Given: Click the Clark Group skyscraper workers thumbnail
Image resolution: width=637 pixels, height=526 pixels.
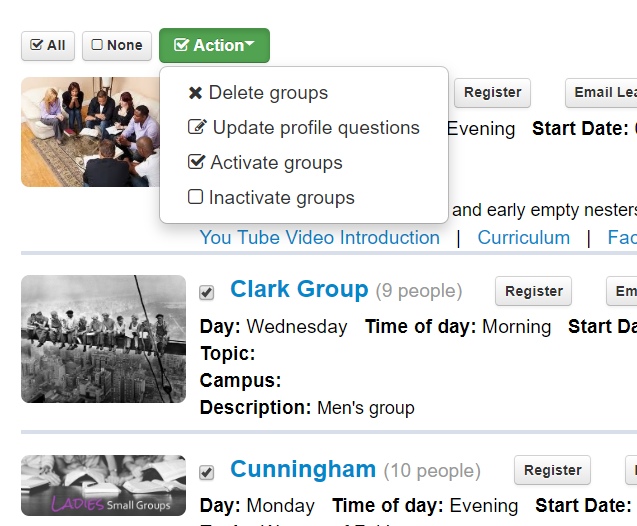Looking at the screenshot, I should click(x=104, y=339).
